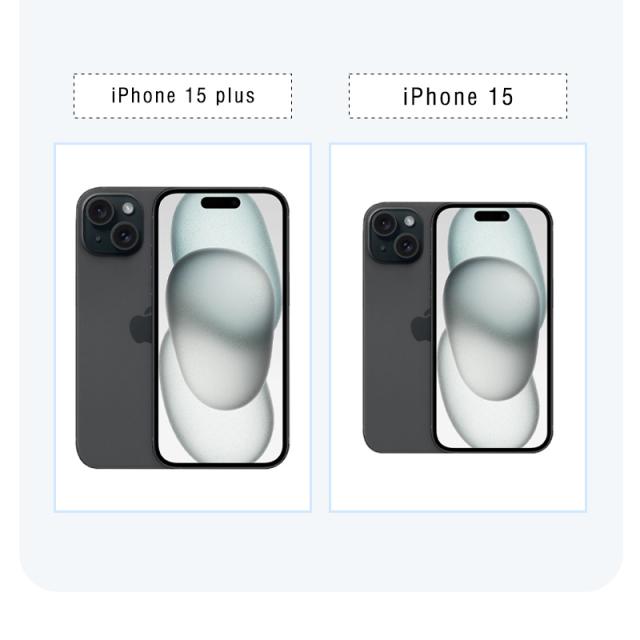Tap Dynamic Island on iPhone 15 screen
The height and width of the screenshot is (640, 640).
point(492,216)
